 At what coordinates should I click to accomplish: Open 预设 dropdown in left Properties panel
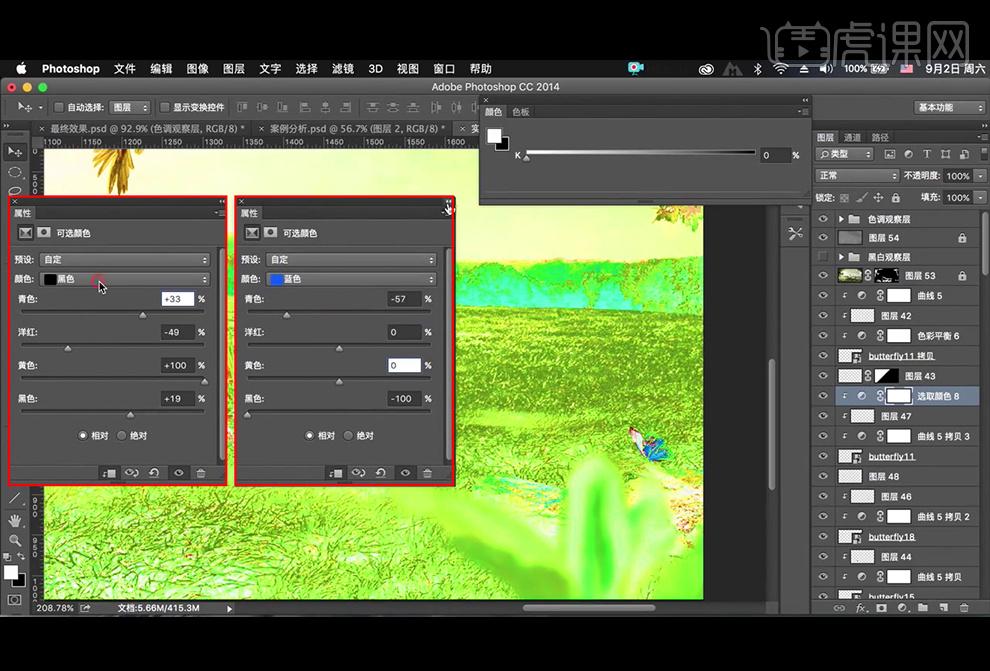pos(125,259)
